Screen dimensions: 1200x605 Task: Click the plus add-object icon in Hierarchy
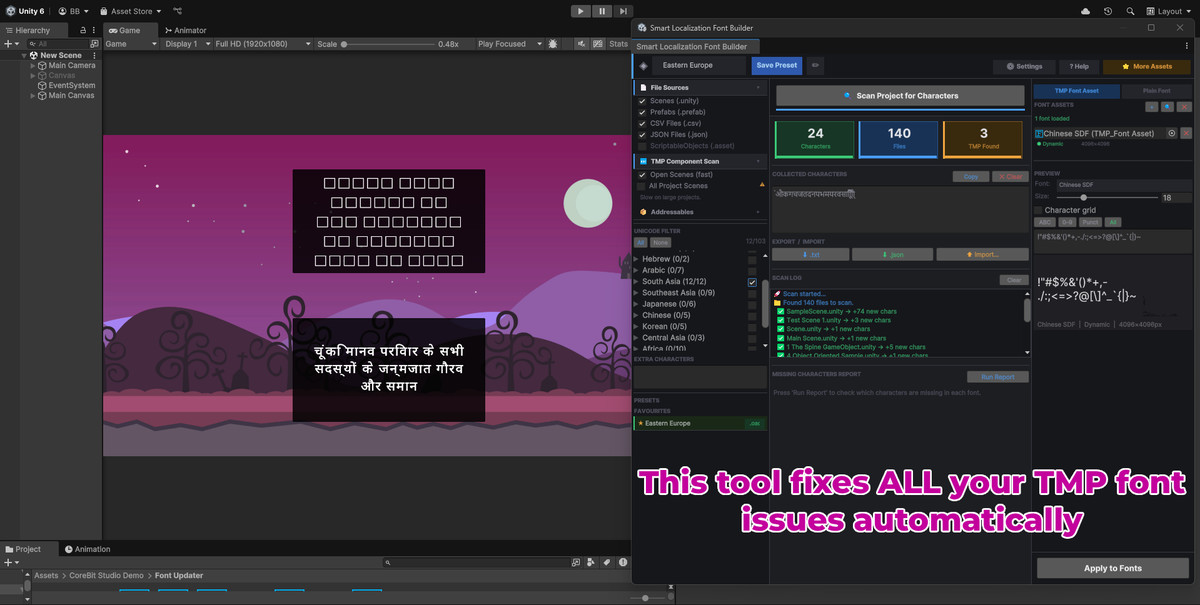point(8,44)
